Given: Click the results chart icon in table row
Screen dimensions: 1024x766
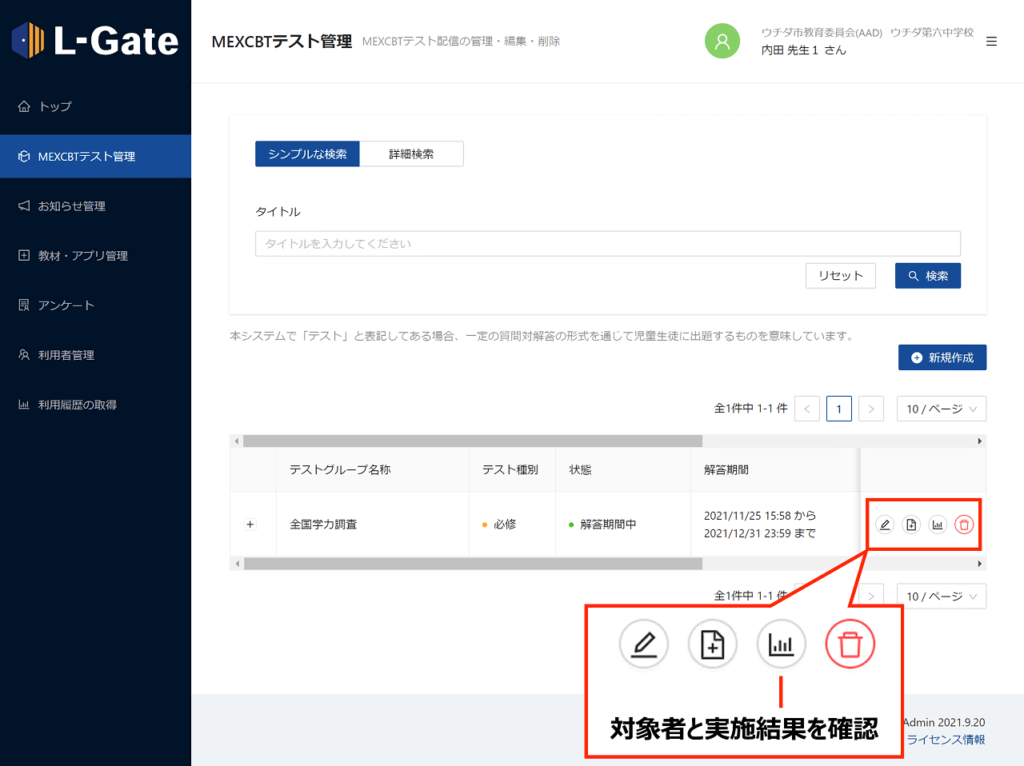Looking at the screenshot, I should 937,524.
